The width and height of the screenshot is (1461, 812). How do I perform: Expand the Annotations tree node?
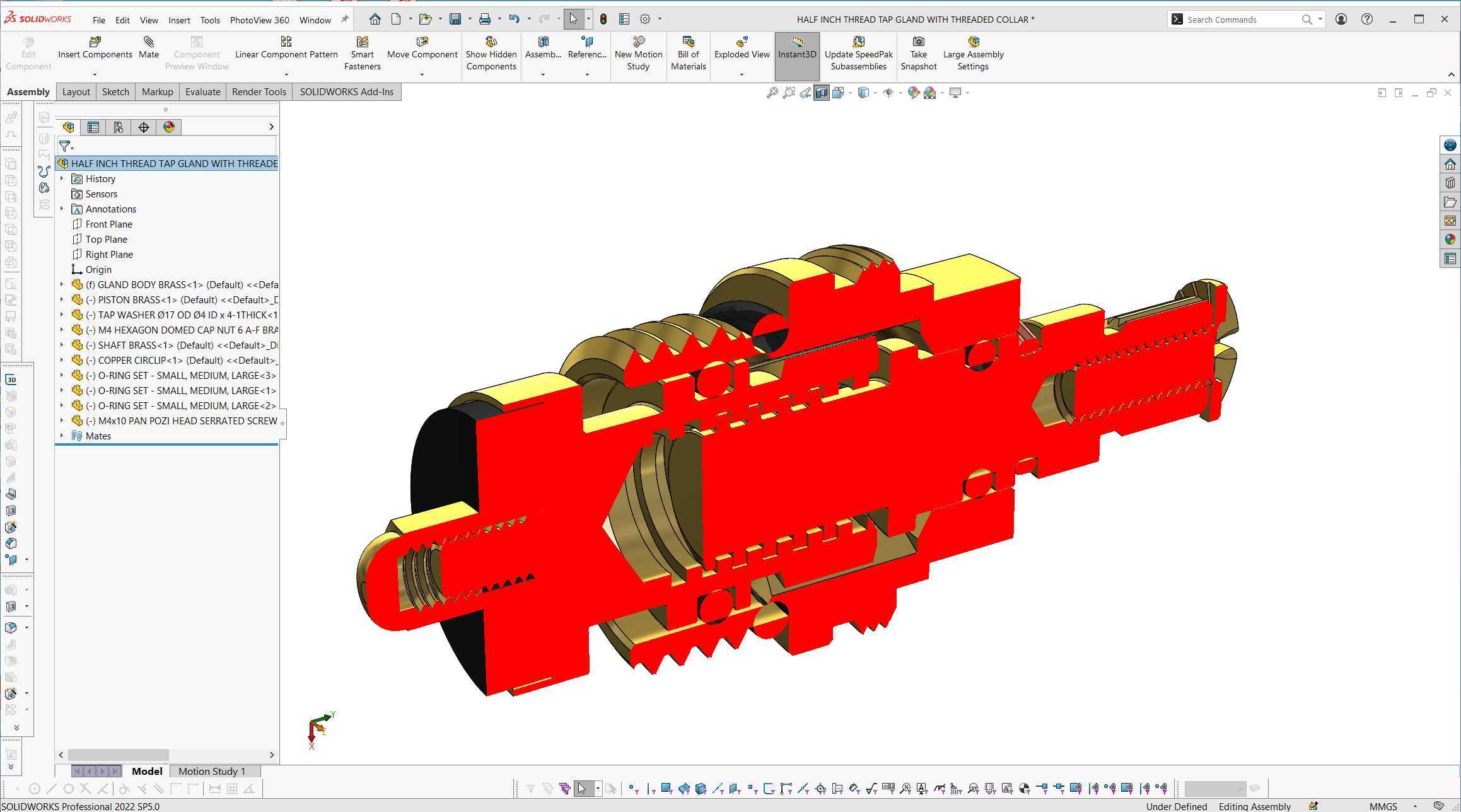(62, 209)
